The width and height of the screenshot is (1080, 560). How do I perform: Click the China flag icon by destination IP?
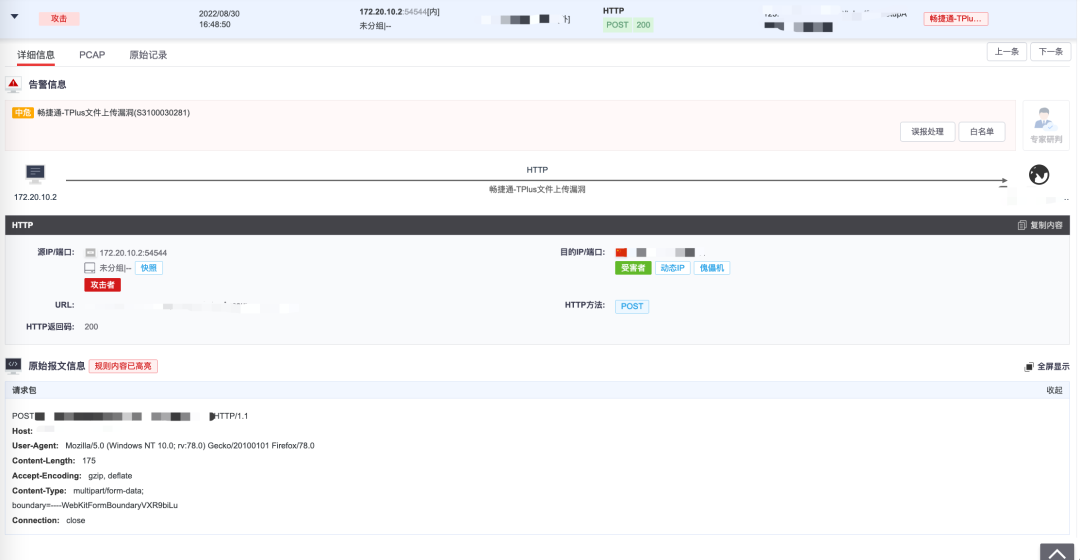(x=621, y=253)
